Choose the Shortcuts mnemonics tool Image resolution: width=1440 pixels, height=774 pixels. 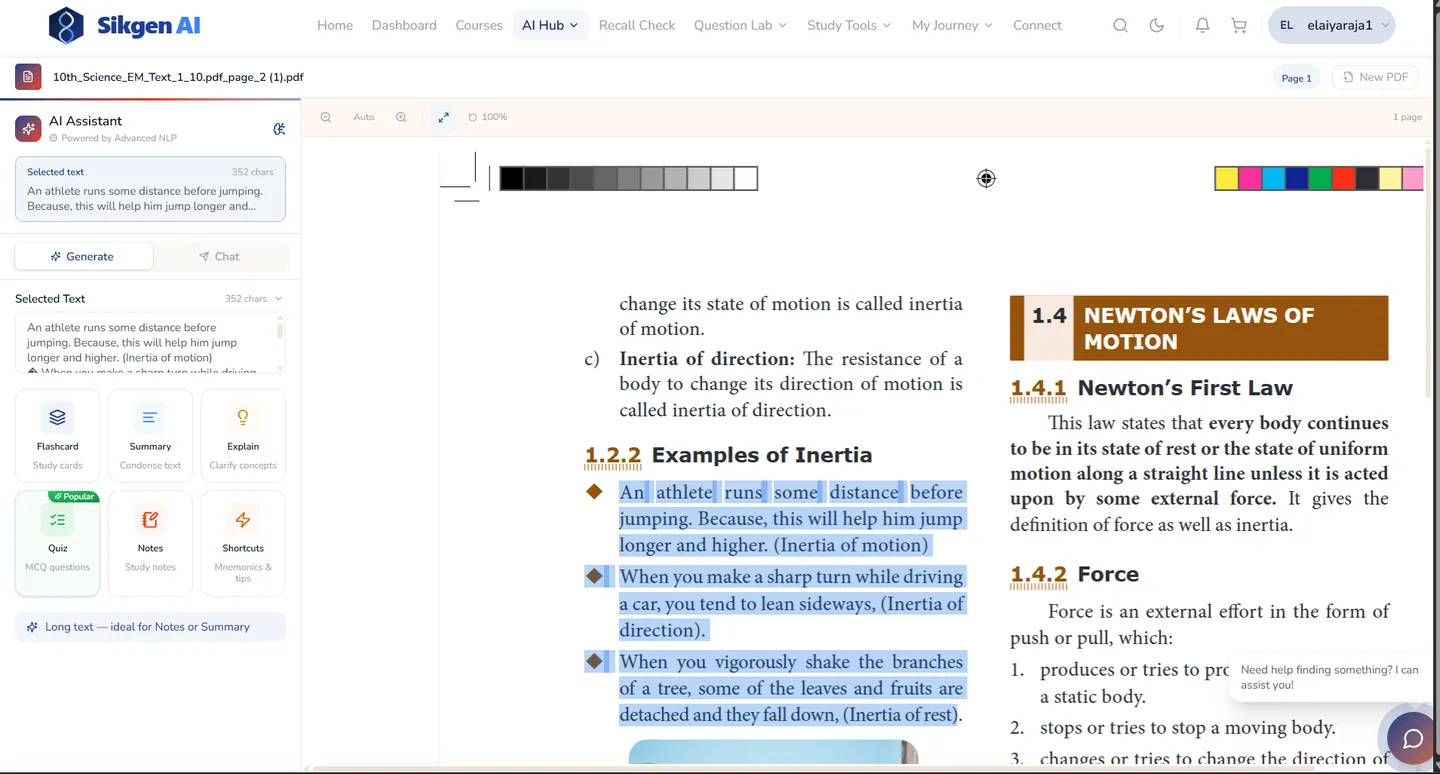coord(243,543)
